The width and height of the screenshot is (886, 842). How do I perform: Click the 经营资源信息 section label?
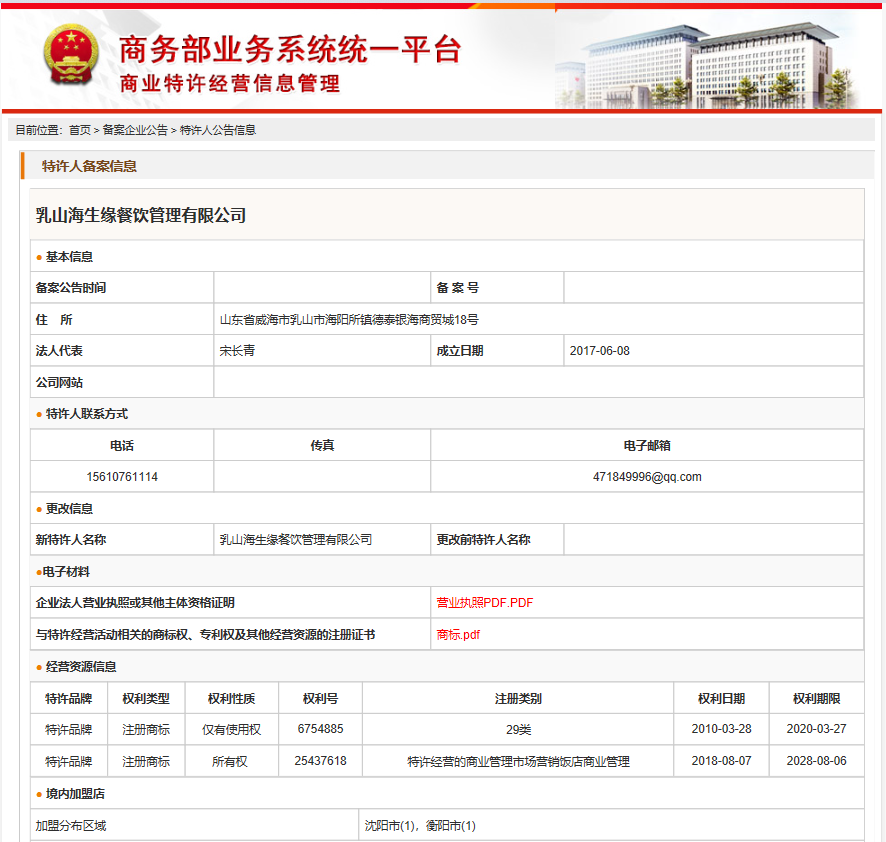81,667
